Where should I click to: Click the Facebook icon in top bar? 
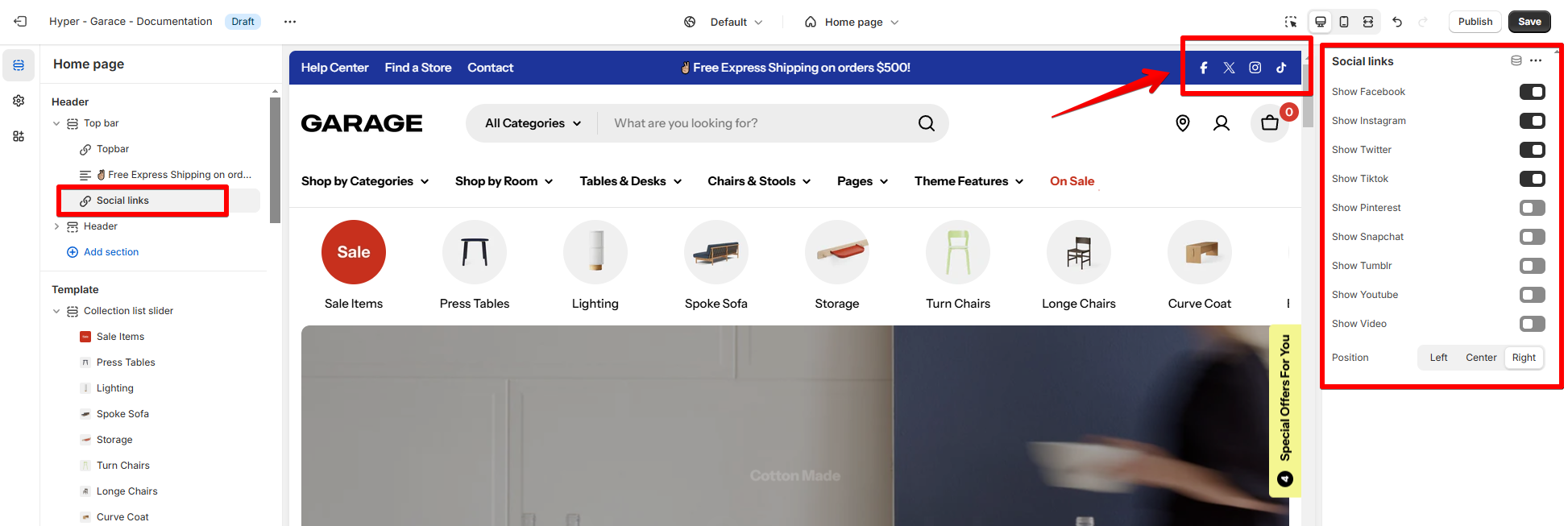coord(1204,68)
